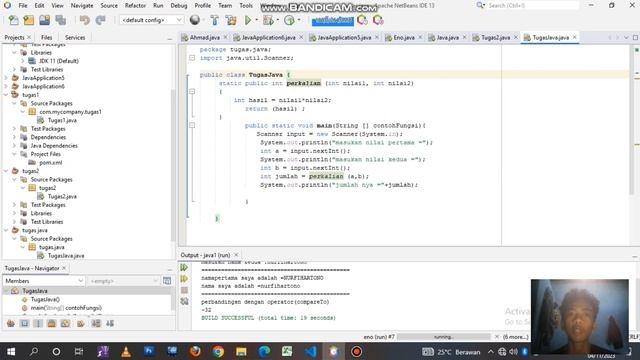
Task: Close the JavaApplication6.java tab
Action: coord(301,37)
